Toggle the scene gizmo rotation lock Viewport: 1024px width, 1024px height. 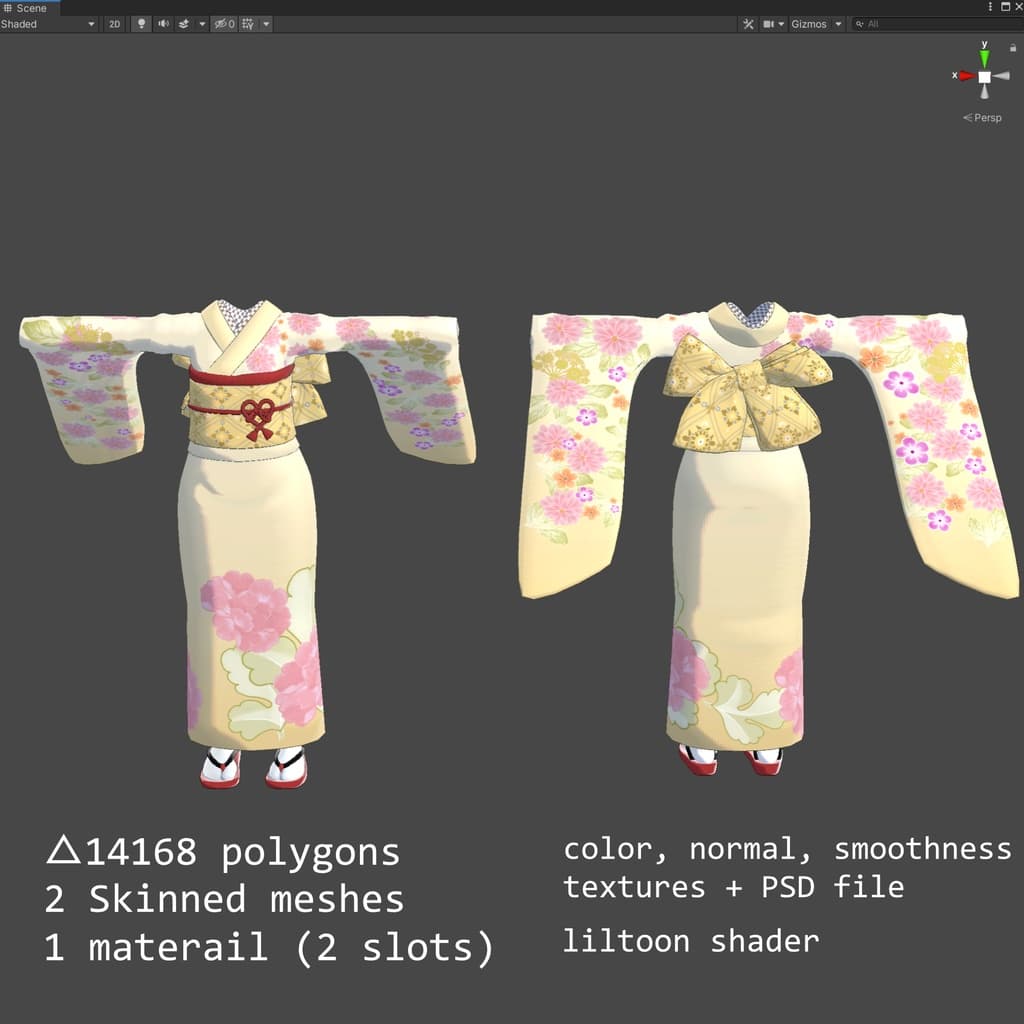pos(1013,48)
